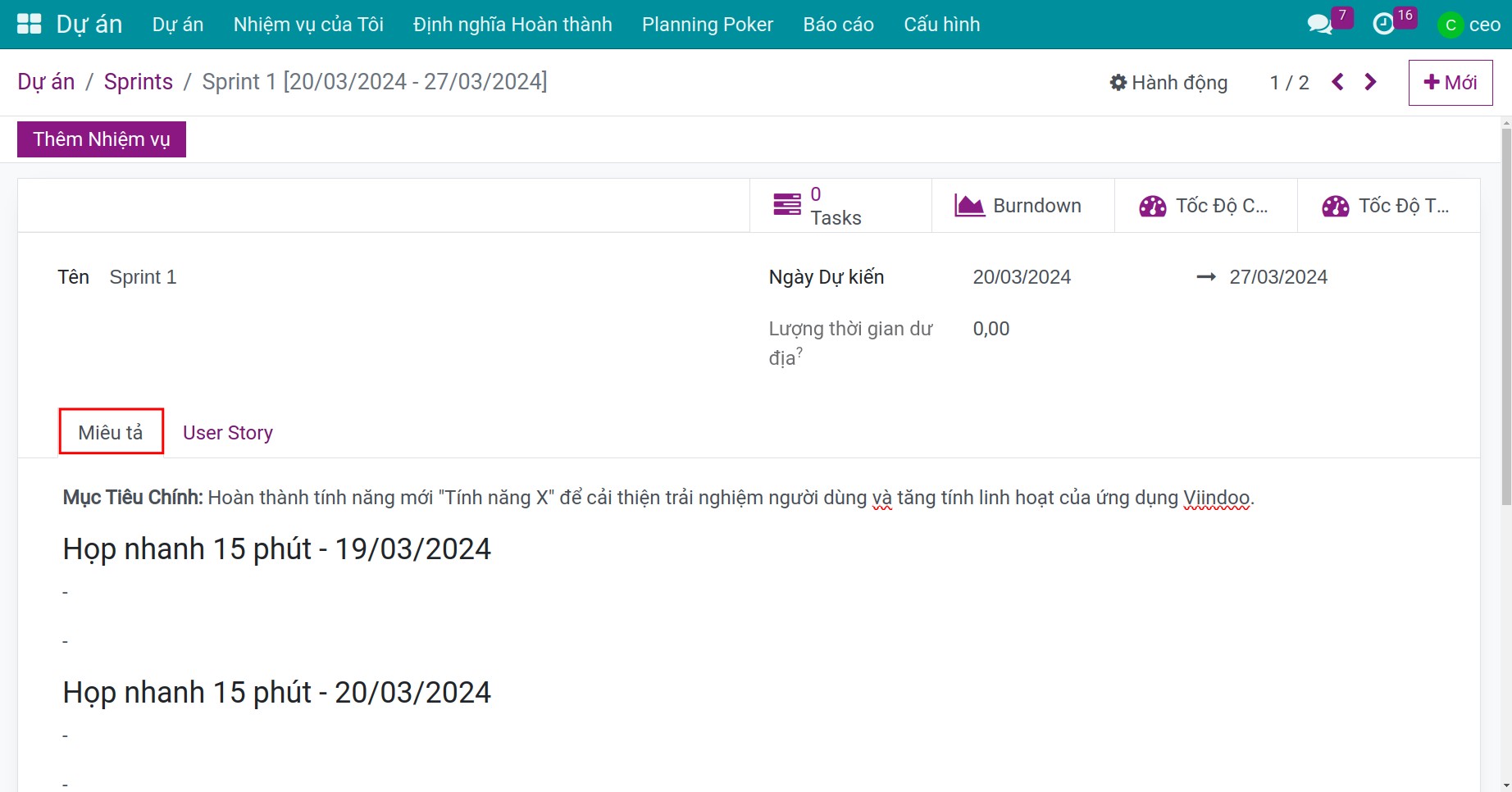Open the apps grid home icon
Screen dimensions: 1512x792
pos(29,24)
